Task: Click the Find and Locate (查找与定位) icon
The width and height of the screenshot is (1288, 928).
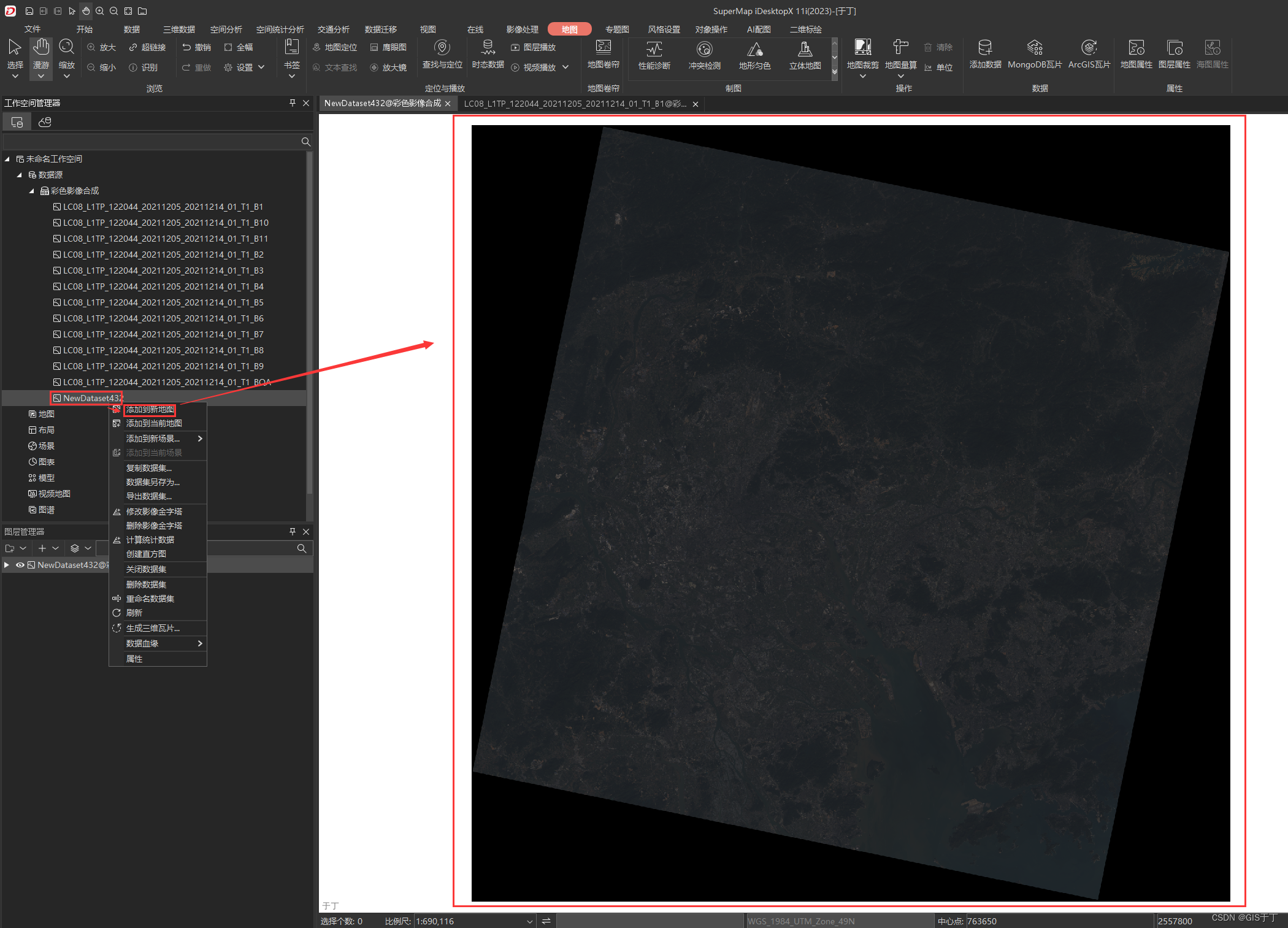Action: click(442, 48)
